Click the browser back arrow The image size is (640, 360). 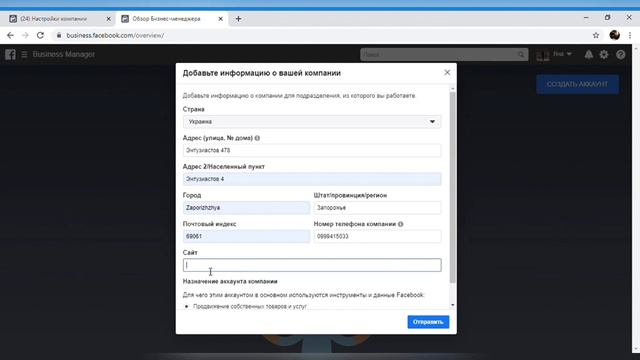click(10, 36)
